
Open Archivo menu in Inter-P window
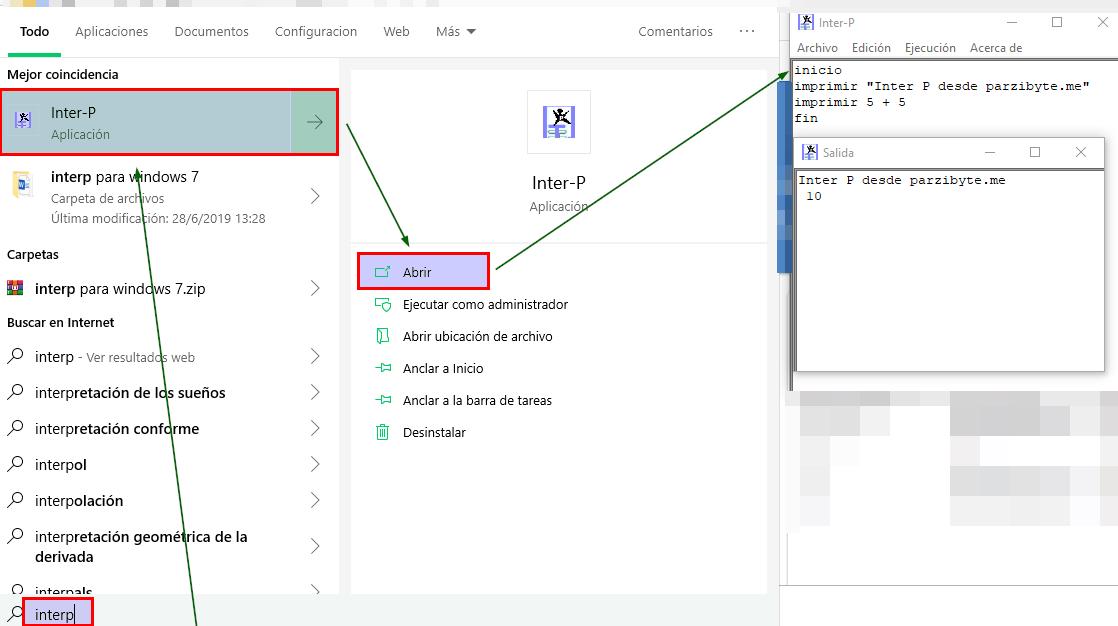[x=817, y=48]
